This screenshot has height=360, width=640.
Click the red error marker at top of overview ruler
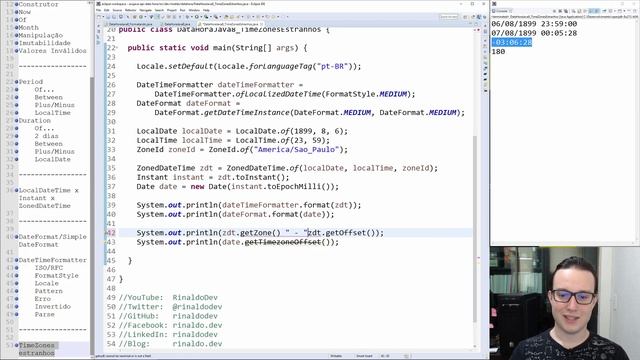(x=478, y=30)
